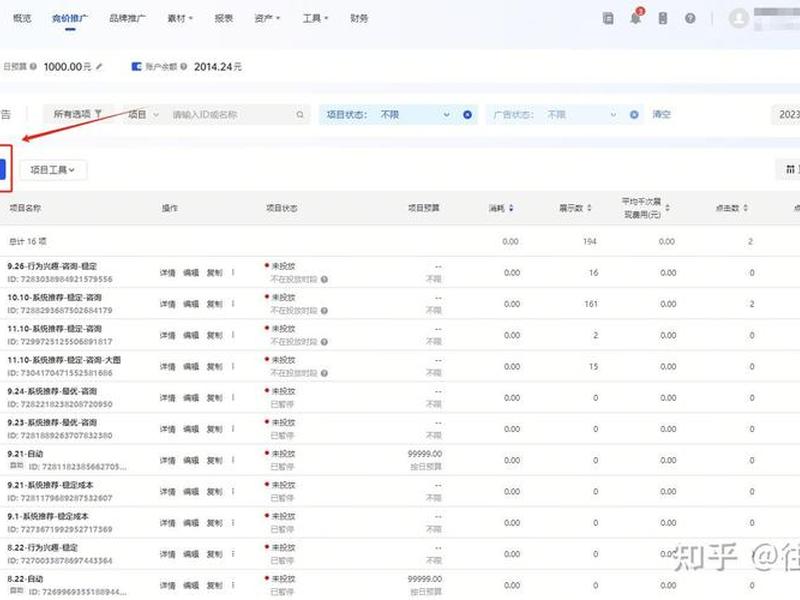Click the 99999.00 budget of 9.21-自动
Image resolution: width=800 pixels, height=600 pixels.
click(x=425, y=454)
